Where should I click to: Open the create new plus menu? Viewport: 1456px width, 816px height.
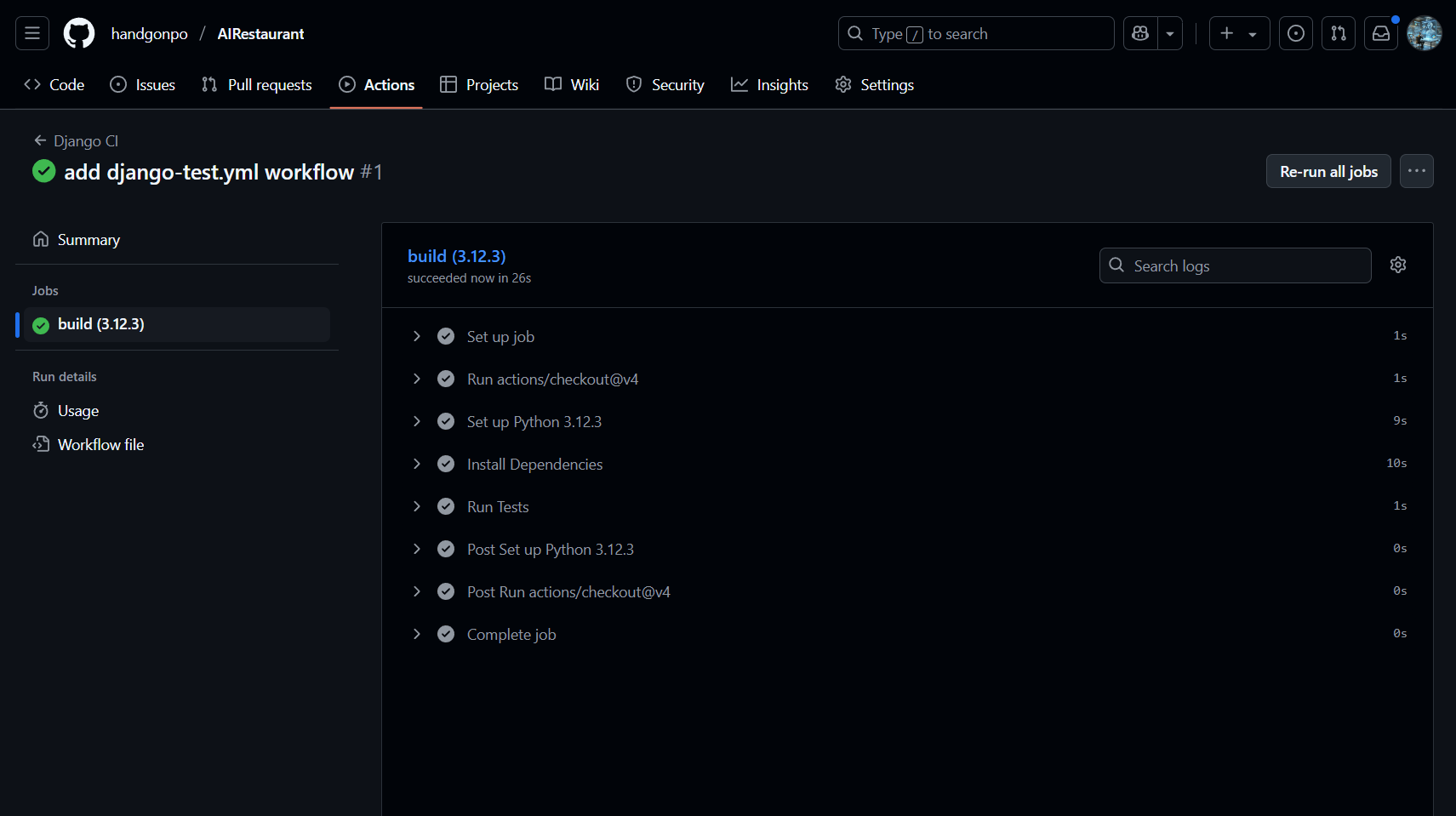(1239, 33)
